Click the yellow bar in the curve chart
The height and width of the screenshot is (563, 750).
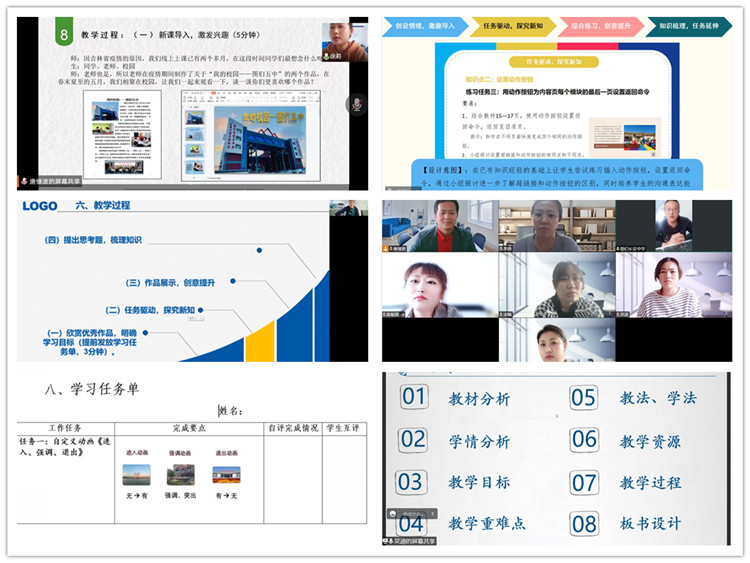point(260,342)
